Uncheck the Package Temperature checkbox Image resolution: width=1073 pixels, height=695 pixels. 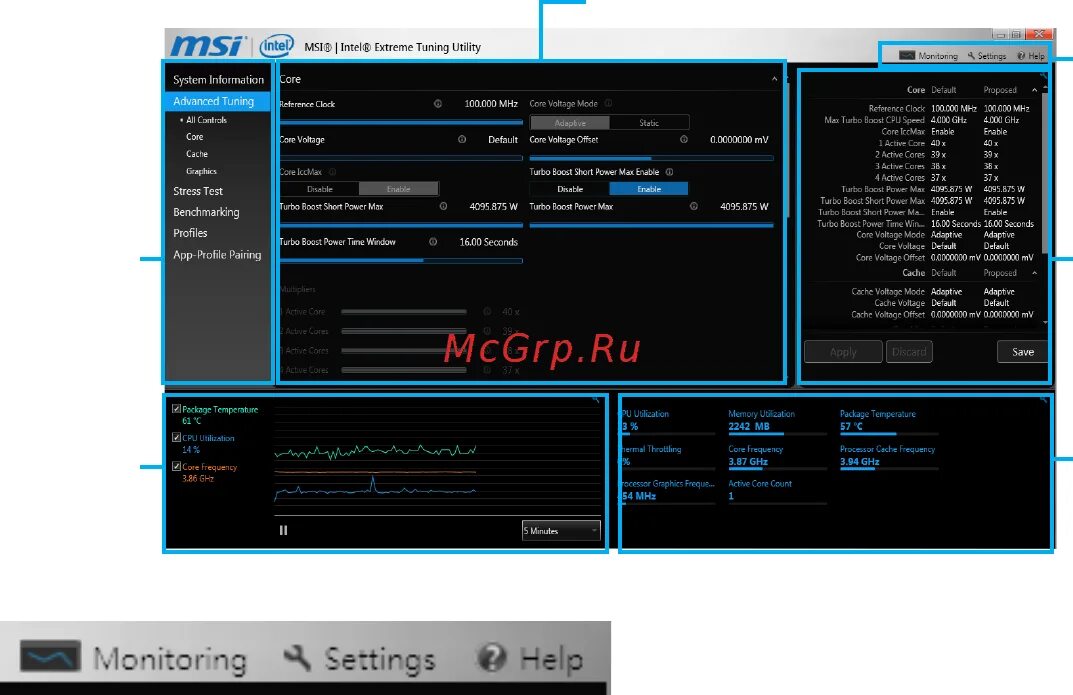click(177, 408)
